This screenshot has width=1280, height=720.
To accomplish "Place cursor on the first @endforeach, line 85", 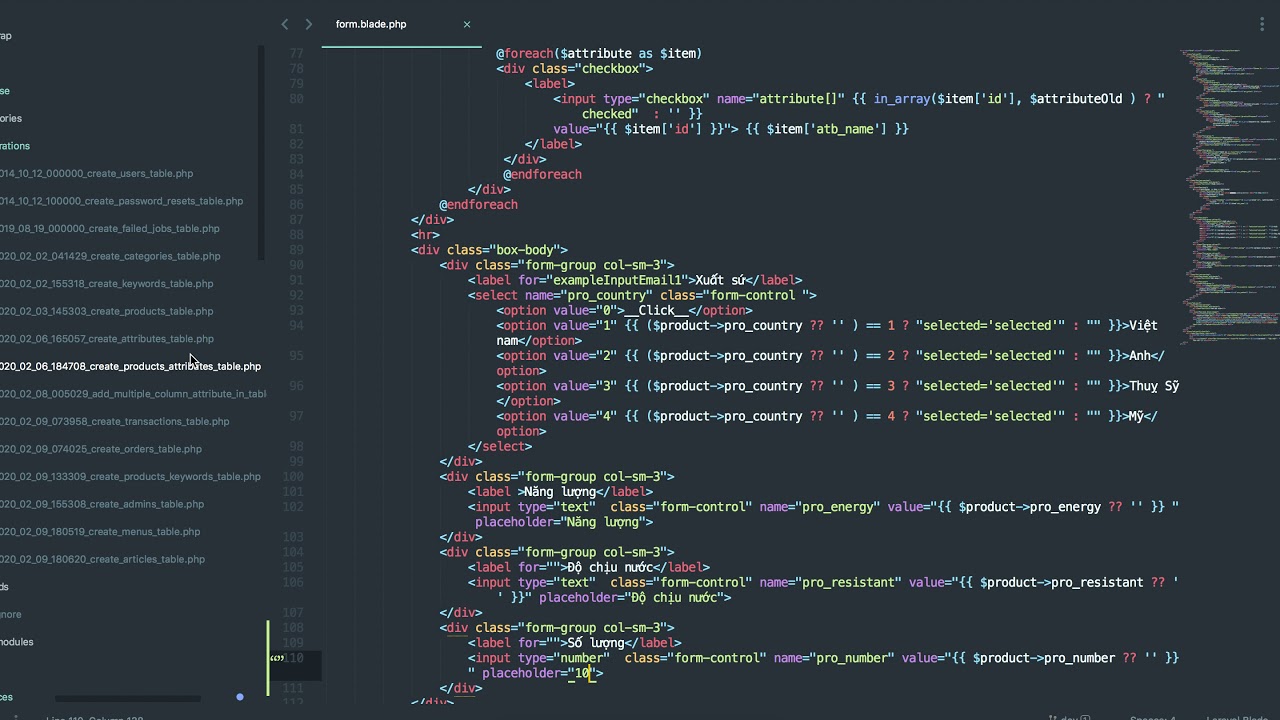I will click(542, 174).
